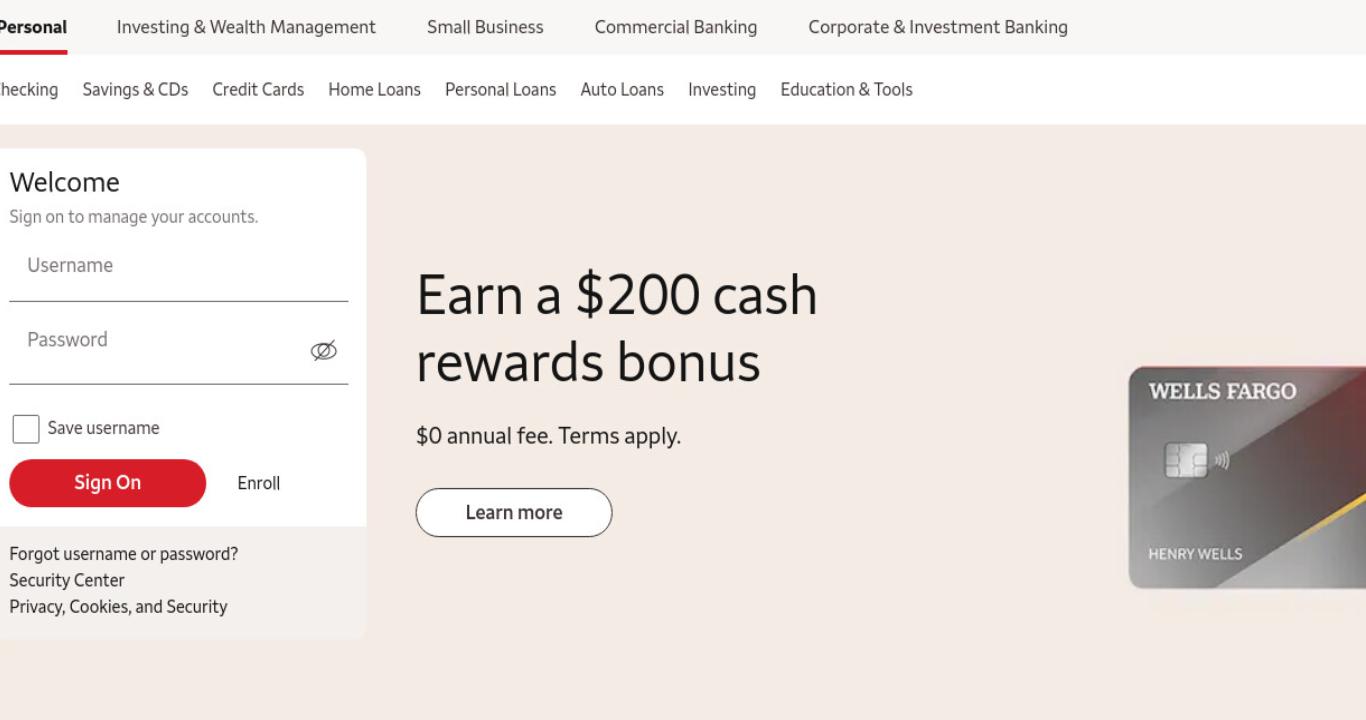Open Forgot username or password link

[x=124, y=554]
